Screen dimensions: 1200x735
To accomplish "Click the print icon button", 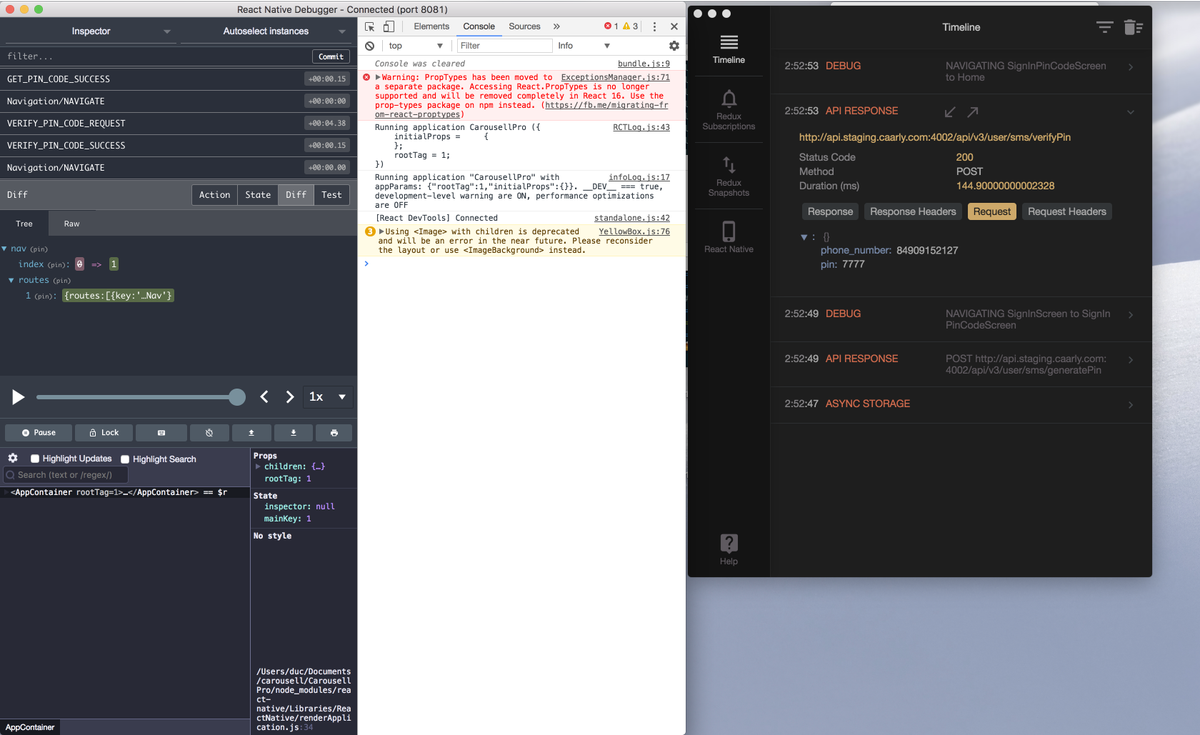I will coord(334,433).
